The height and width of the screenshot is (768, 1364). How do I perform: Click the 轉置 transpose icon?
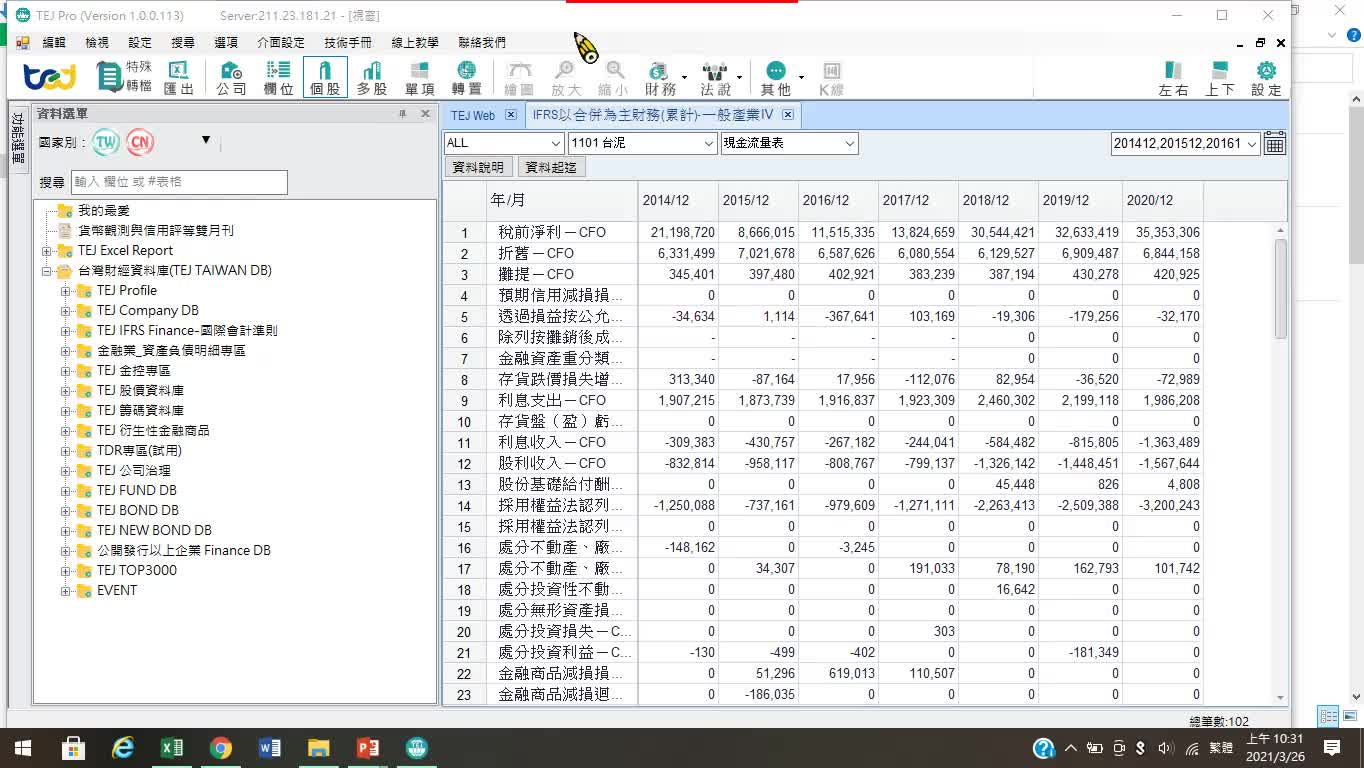point(466,77)
